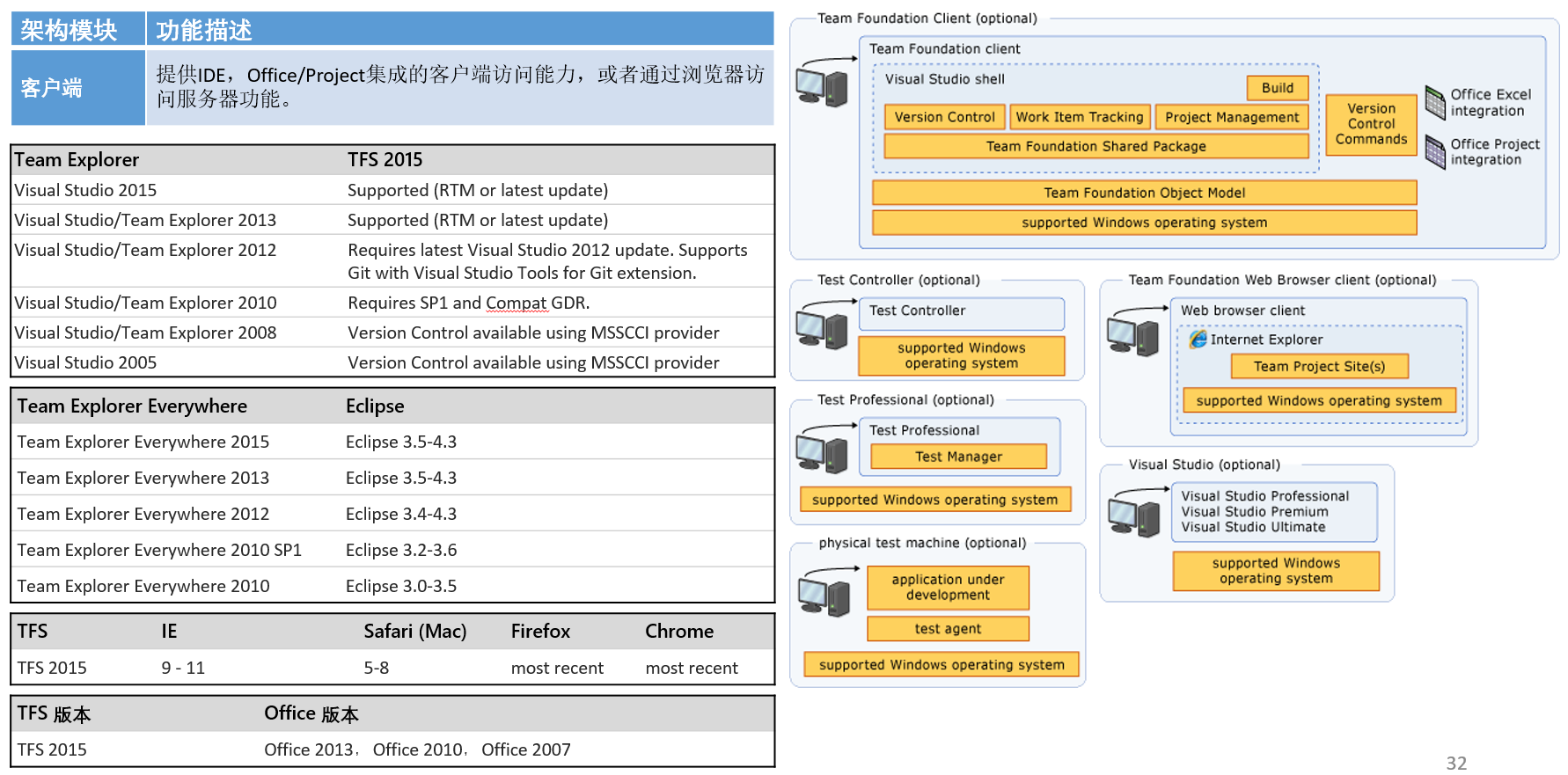Click the IE column header
Viewport: 1568px width, 775px height.
pos(169,632)
